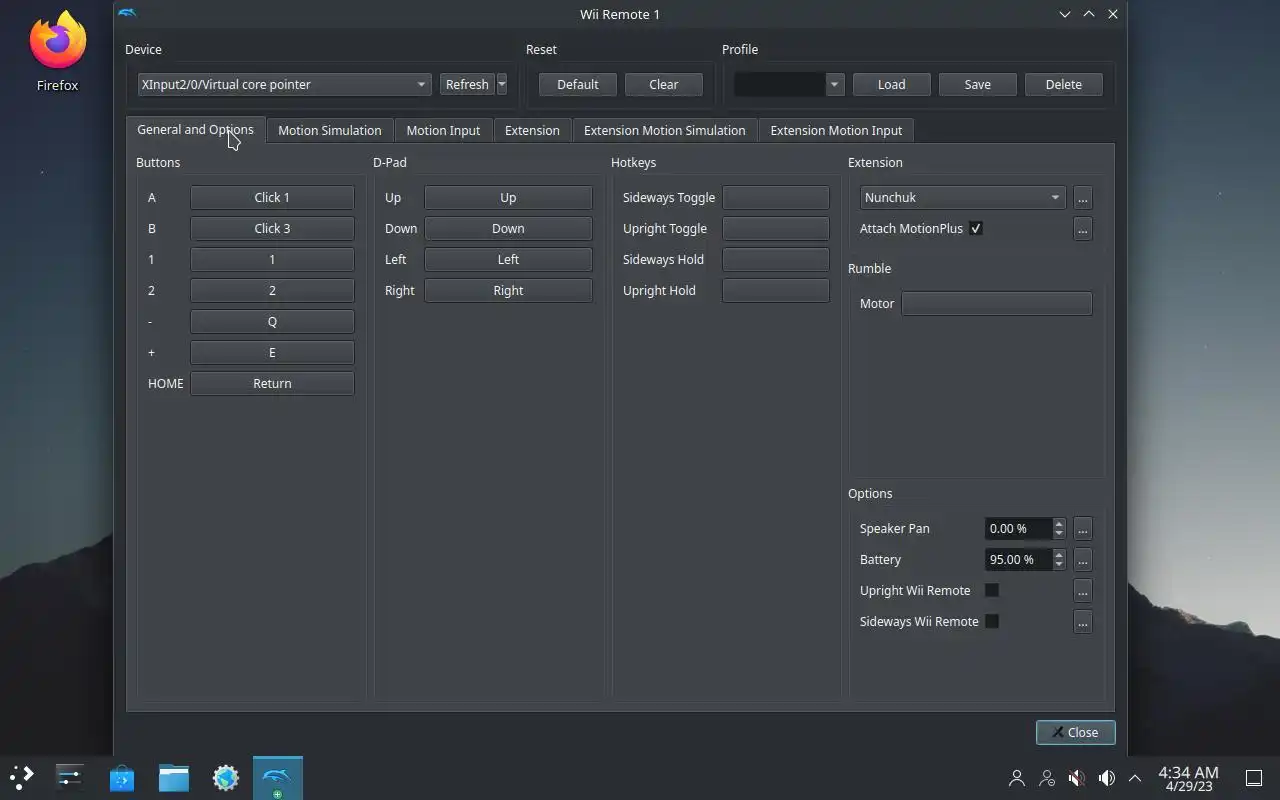
Task: Show desktop using the taskbar corner icon
Action: tap(1253, 778)
